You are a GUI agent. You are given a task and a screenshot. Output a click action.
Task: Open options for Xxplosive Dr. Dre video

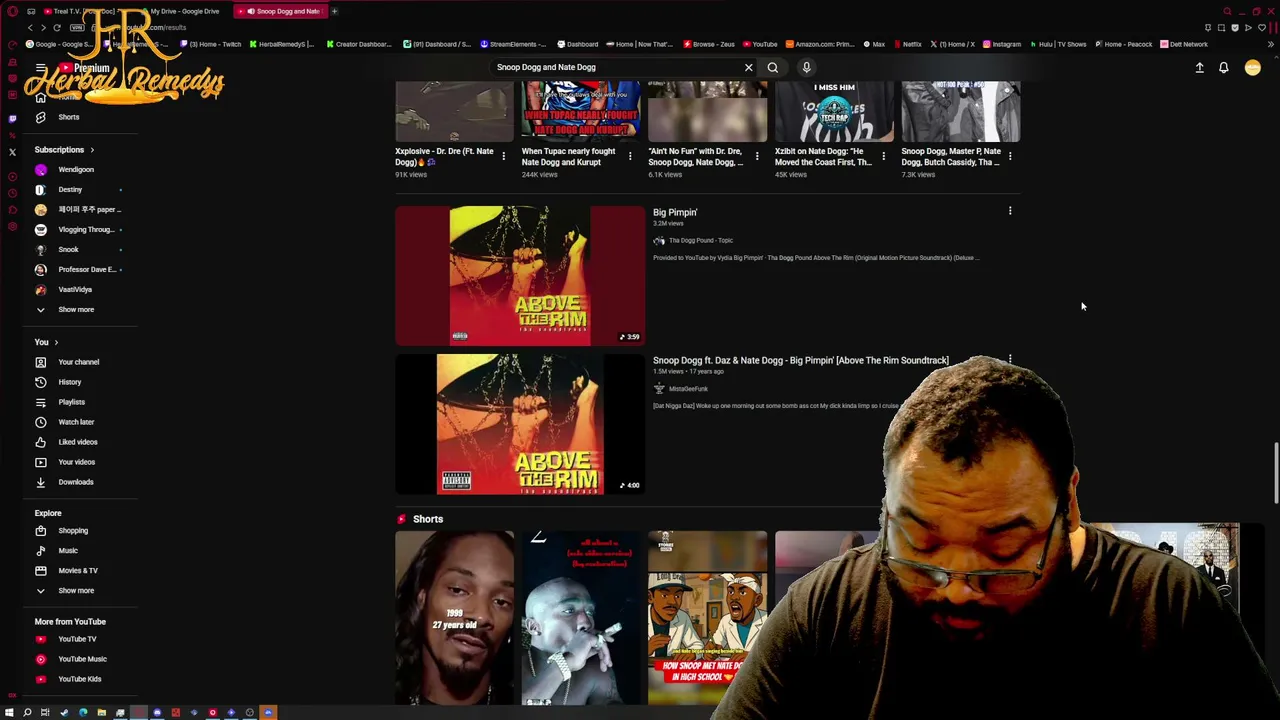coord(504,156)
